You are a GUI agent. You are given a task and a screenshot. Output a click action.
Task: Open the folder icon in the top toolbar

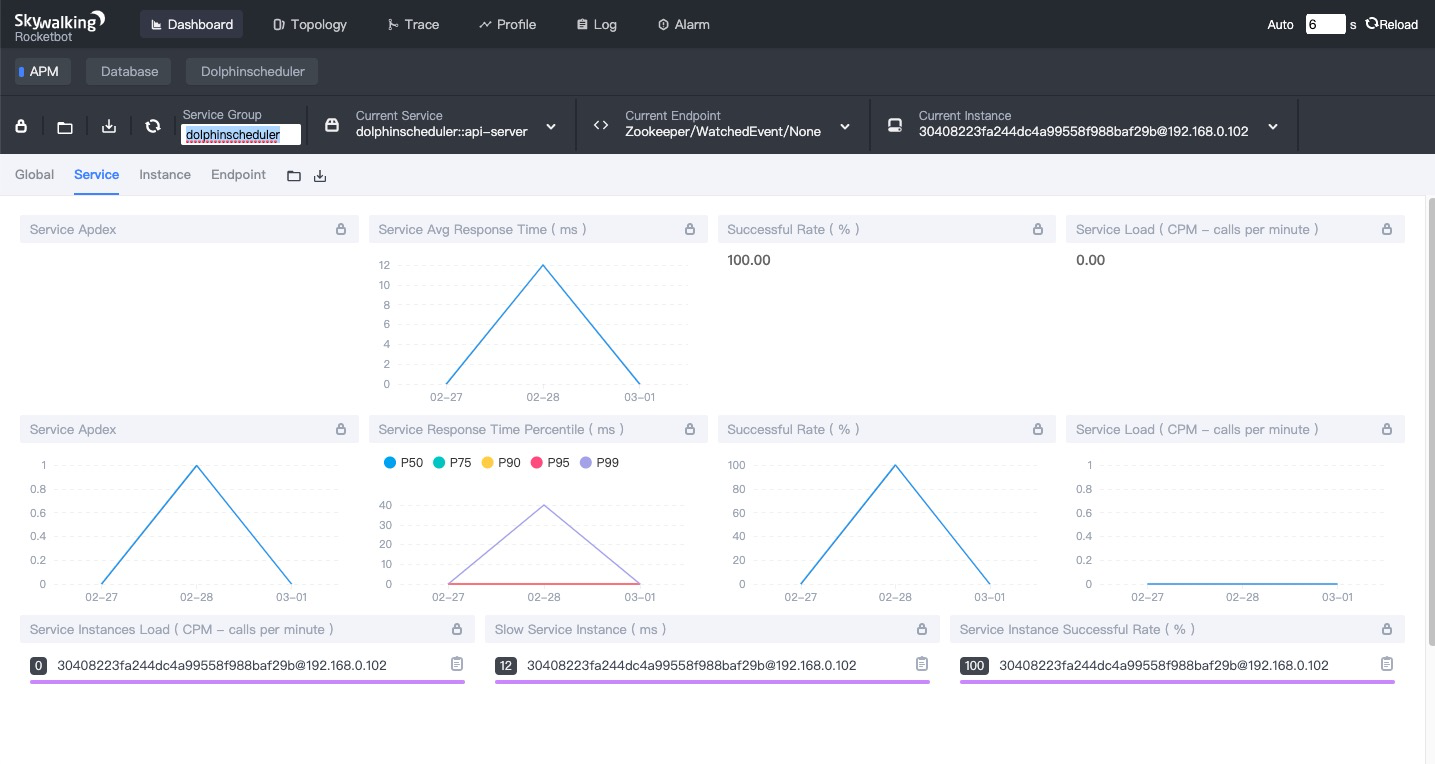[x=65, y=127]
